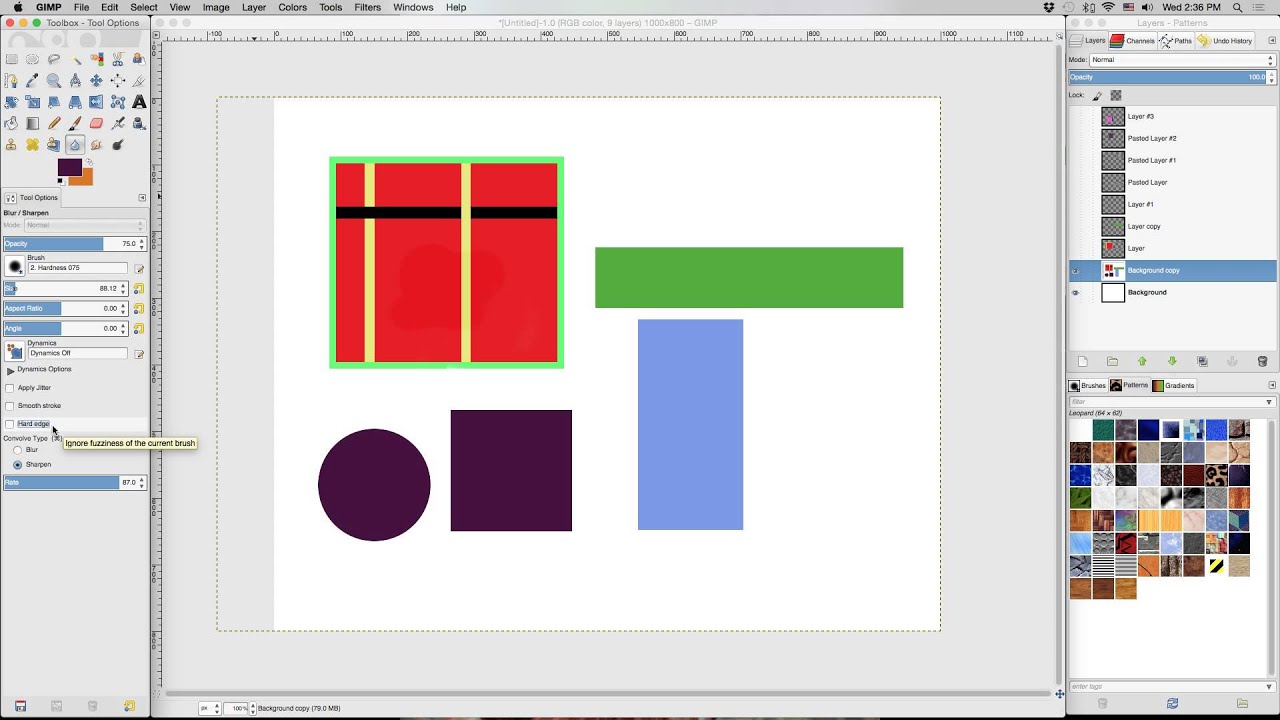Select the Text tool
Viewport: 1280px width, 720px height.
139,102
